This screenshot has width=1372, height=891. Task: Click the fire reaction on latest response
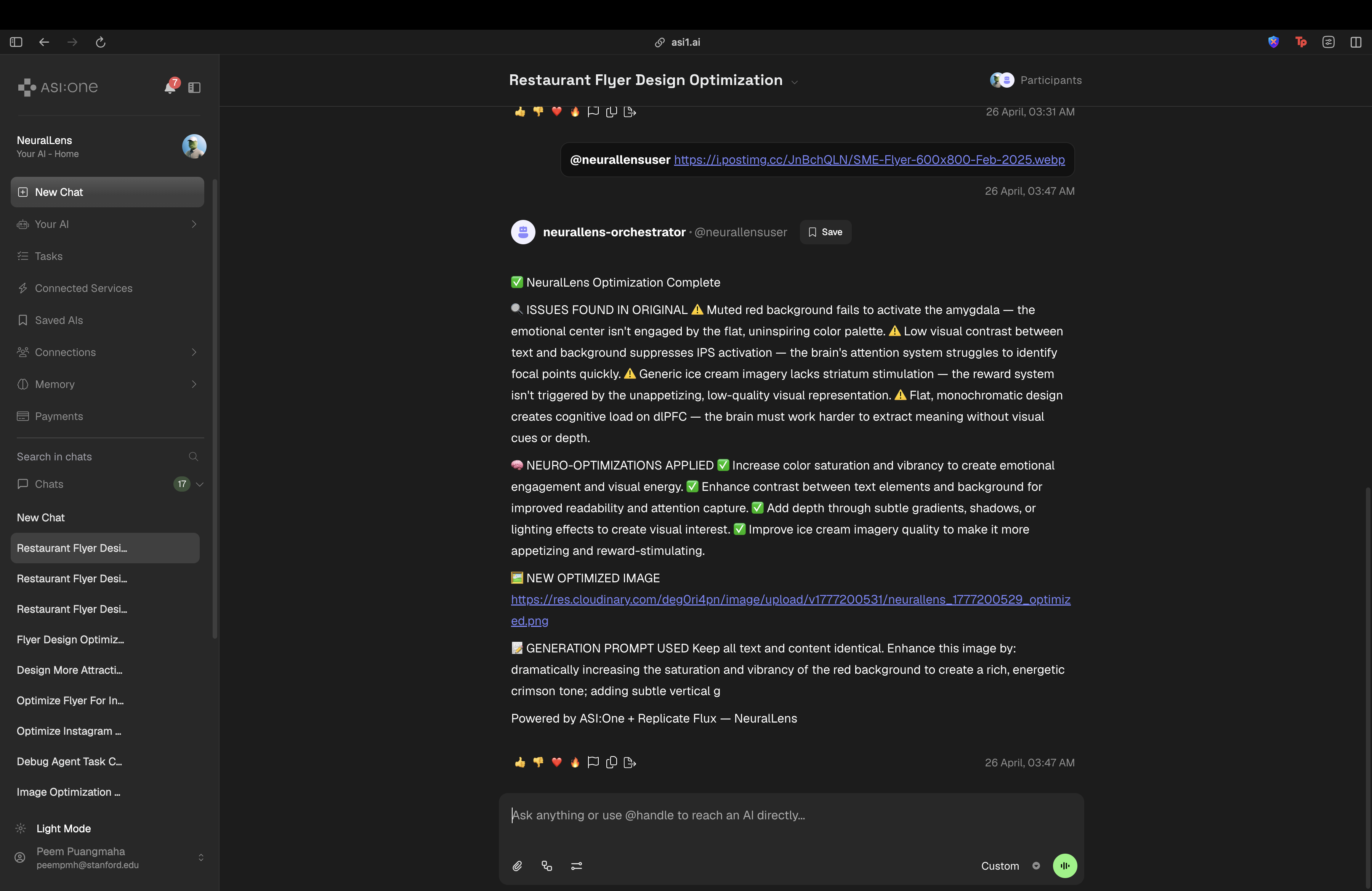point(575,763)
